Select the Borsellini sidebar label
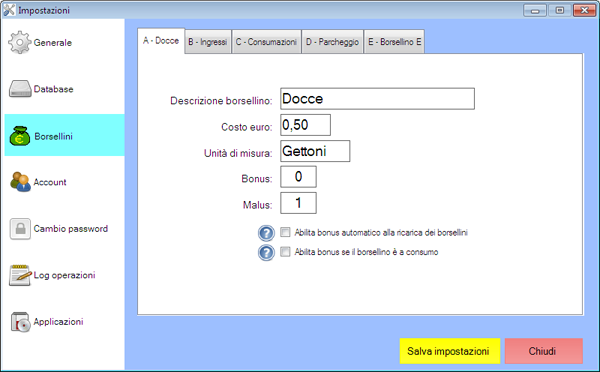The image size is (600, 372). (54, 136)
